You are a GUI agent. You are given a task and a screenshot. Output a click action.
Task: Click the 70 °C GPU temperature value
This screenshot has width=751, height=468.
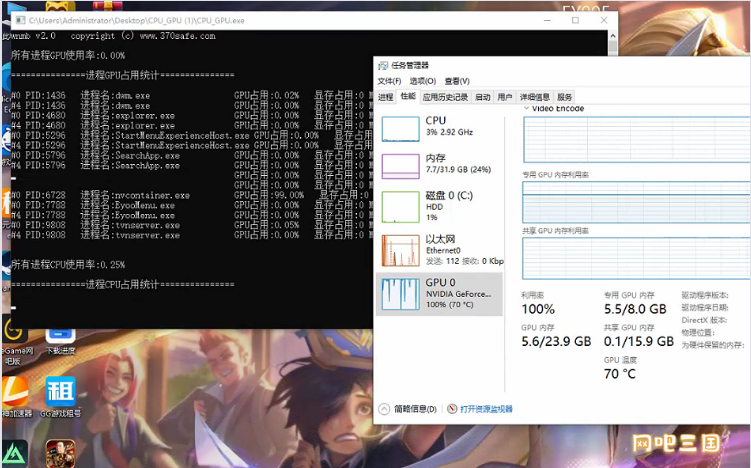[620, 374]
